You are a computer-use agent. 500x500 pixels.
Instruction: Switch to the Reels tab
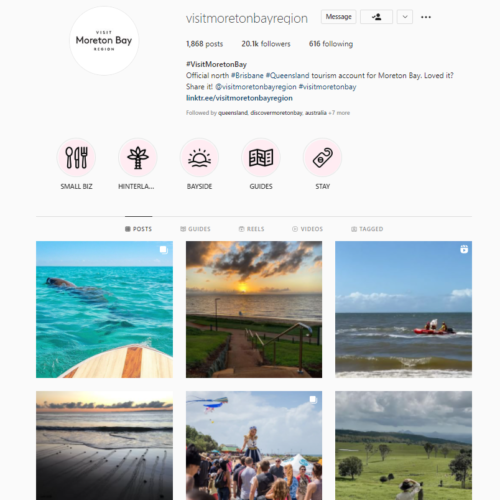(252, 229)
